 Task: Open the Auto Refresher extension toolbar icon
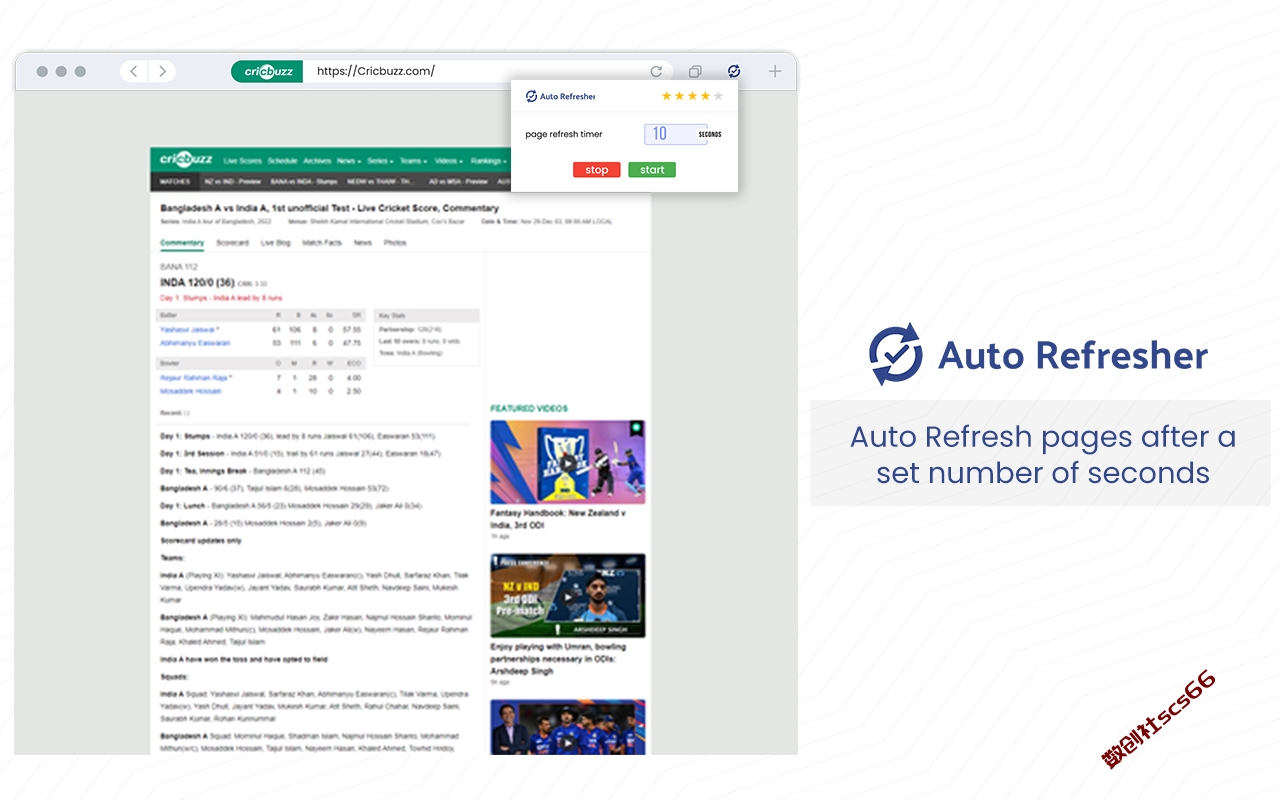(734, 71)
